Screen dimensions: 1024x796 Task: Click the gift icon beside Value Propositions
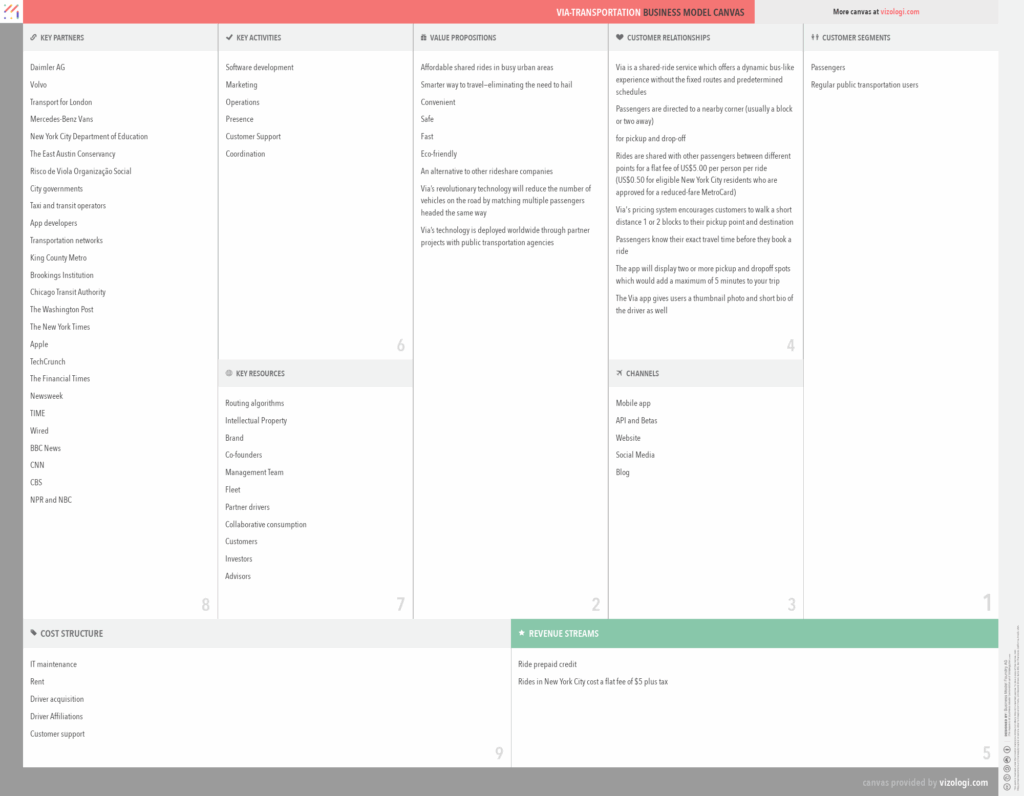423,38
